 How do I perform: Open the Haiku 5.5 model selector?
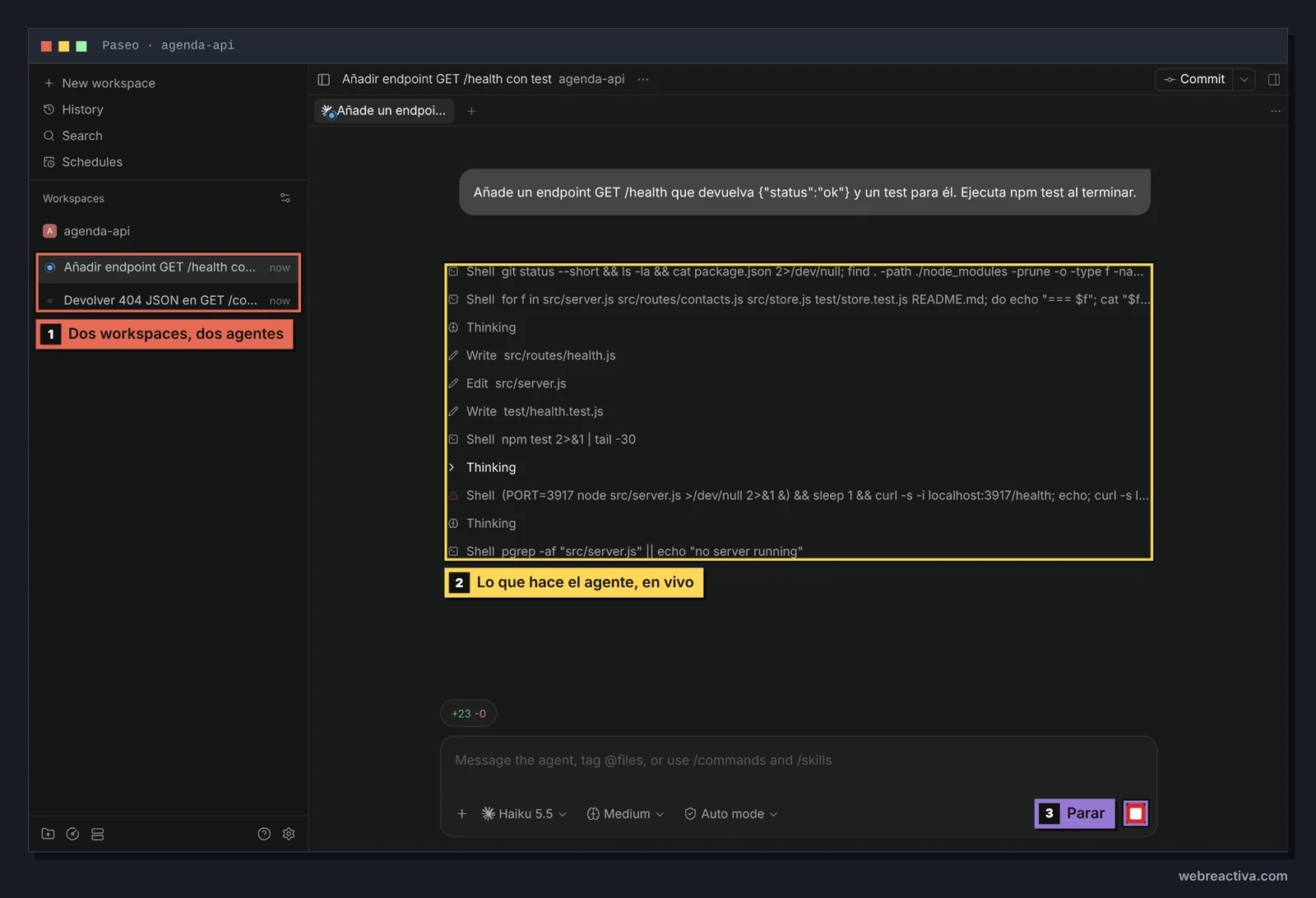click(525, 814)
